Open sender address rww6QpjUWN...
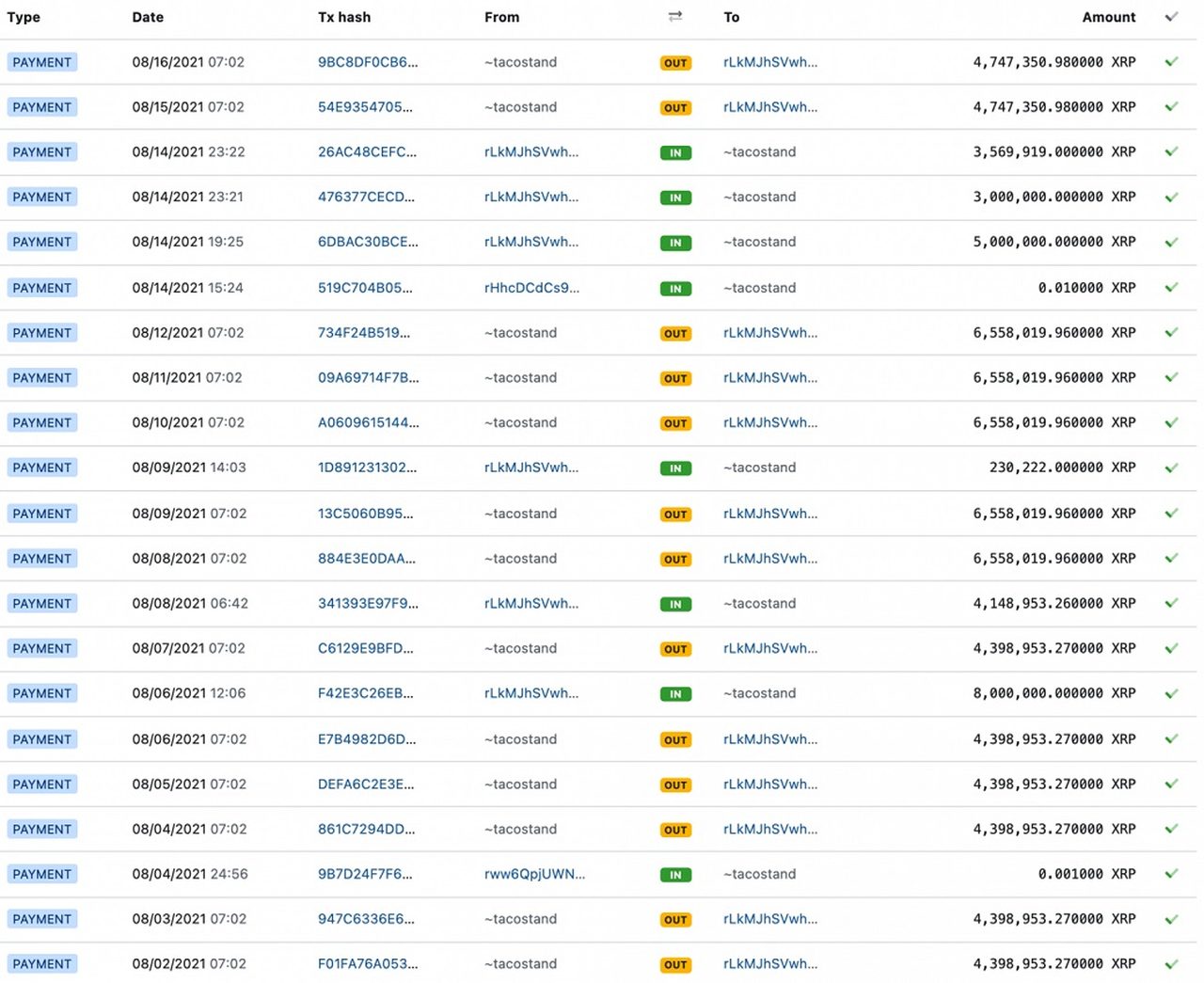This screenshot has width=1204, height=983. (534, 874)
